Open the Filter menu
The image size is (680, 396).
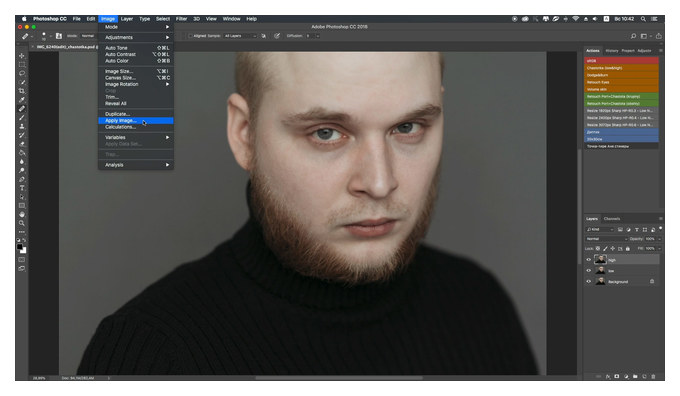tap(181, 19)
